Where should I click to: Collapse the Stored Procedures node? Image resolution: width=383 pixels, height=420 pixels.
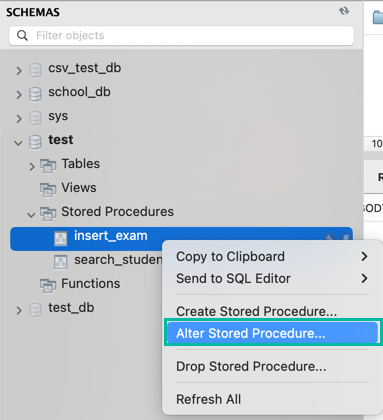(x=31, y=215)
